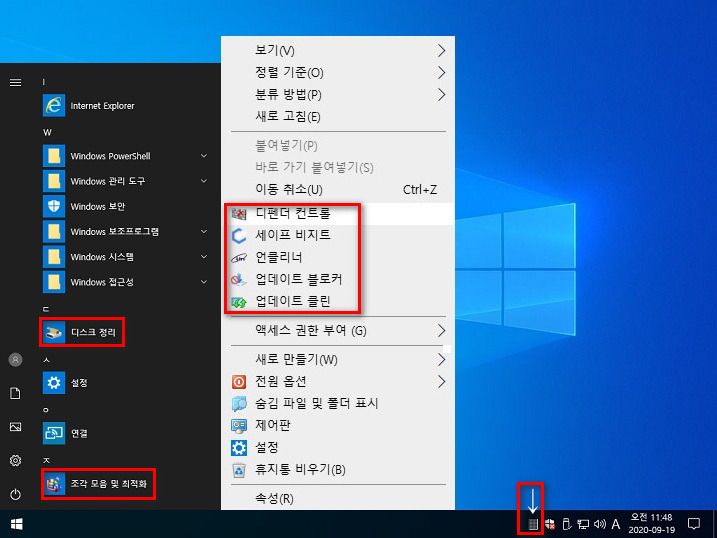
Task: Open 액세스 권한 부여 (G) submenu
Action: (x=338, y=330)
